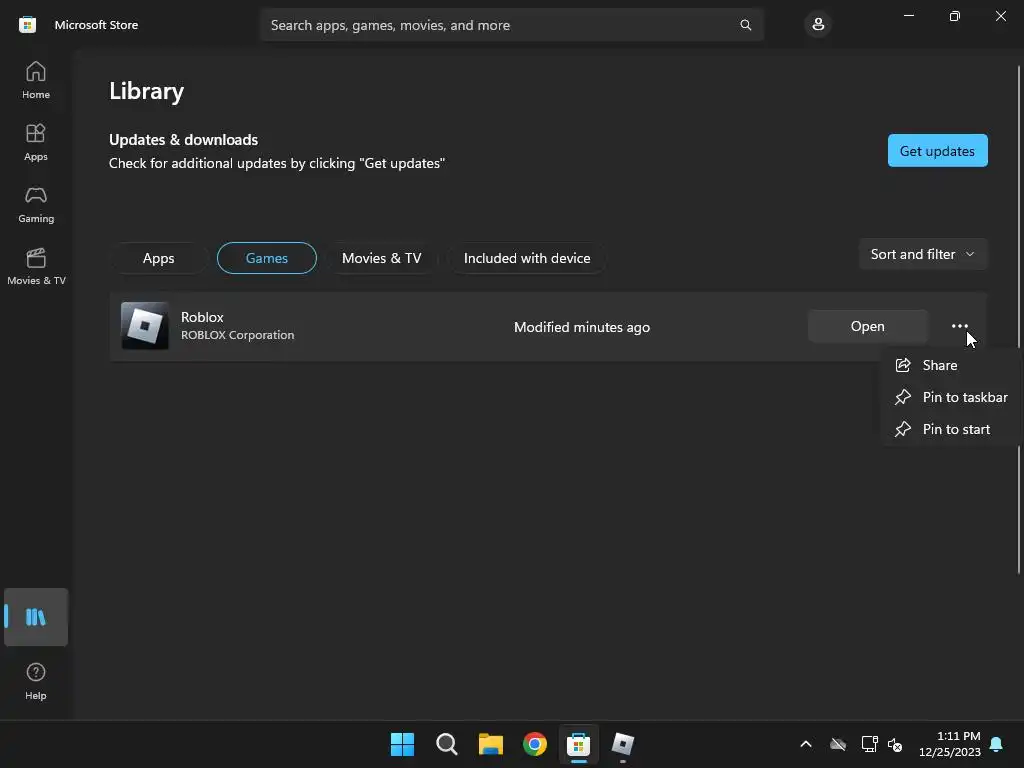1024x768 pixels.
Task: Open Windows taskbar search
Action: click(447, 744)
